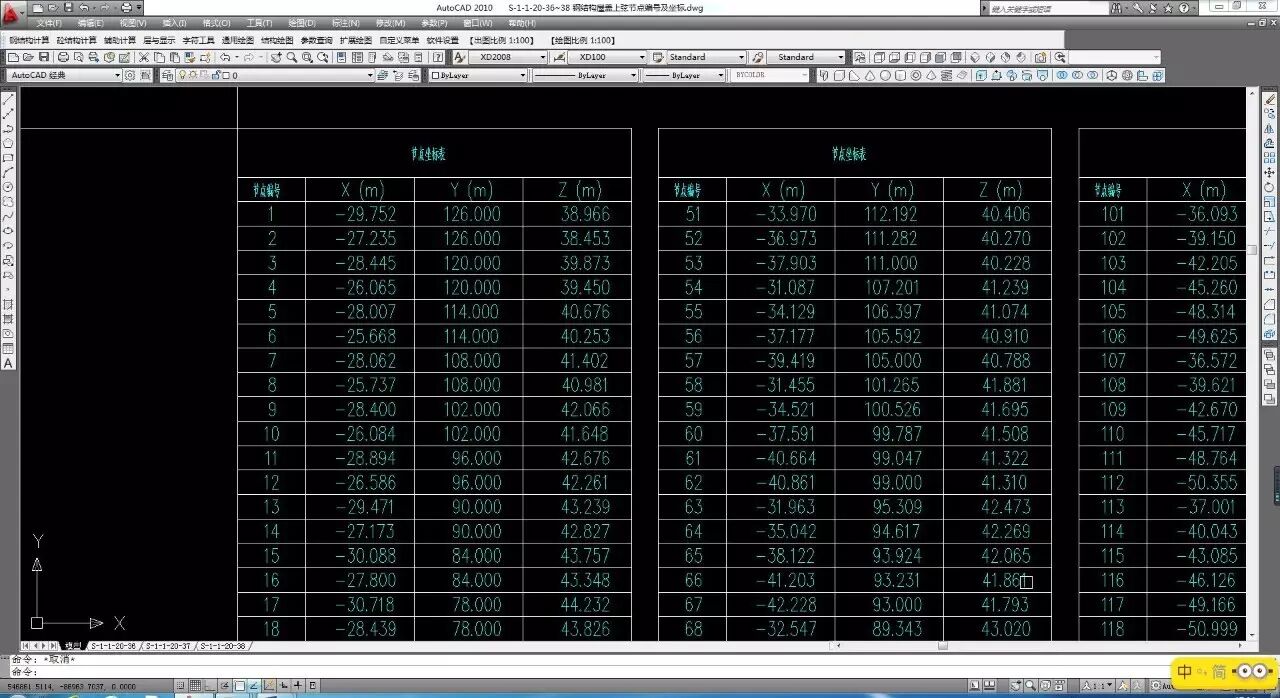Click the Save icon in standard toolbar
1280x698 pixels.
[x=43, y=57]
